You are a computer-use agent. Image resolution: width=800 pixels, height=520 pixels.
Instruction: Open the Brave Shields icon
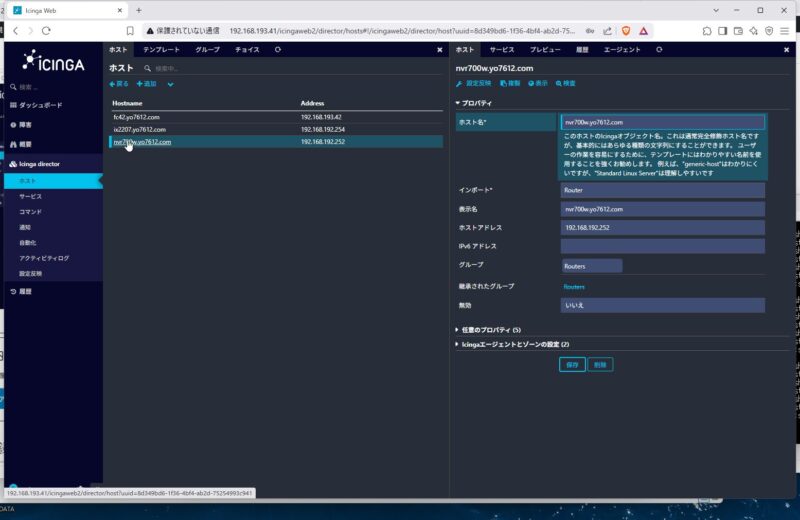[x=626, y=31]
